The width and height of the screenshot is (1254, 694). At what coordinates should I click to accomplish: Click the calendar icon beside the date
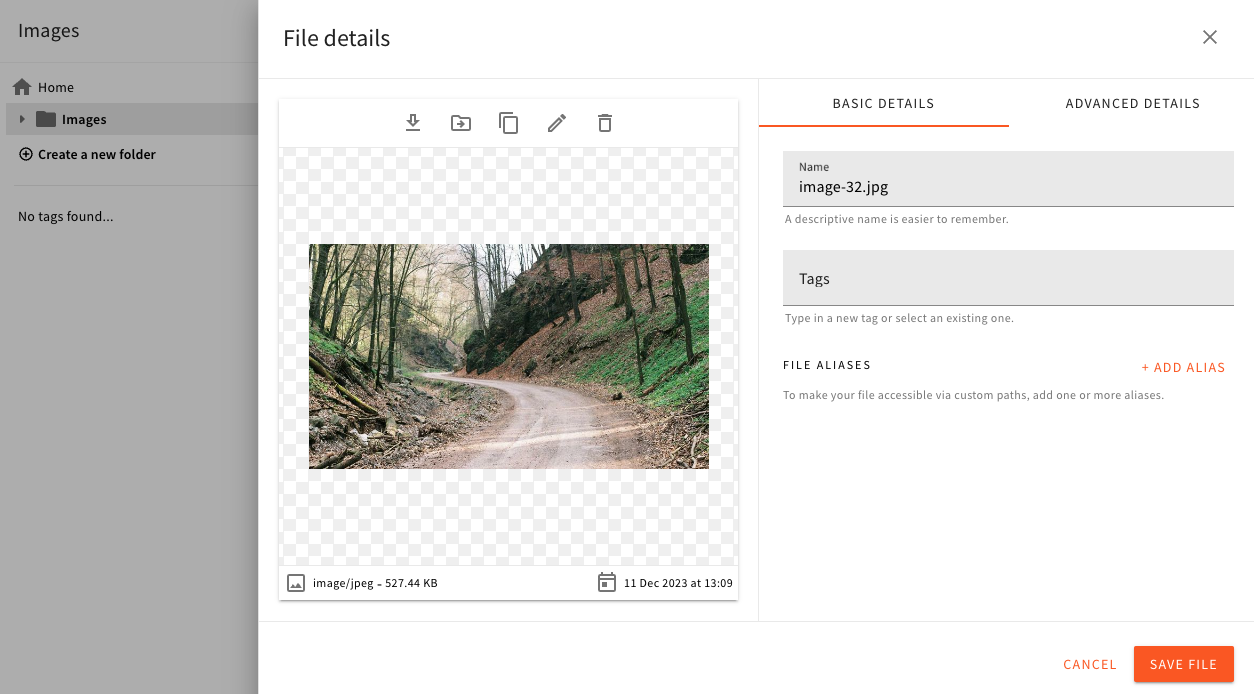606,583
